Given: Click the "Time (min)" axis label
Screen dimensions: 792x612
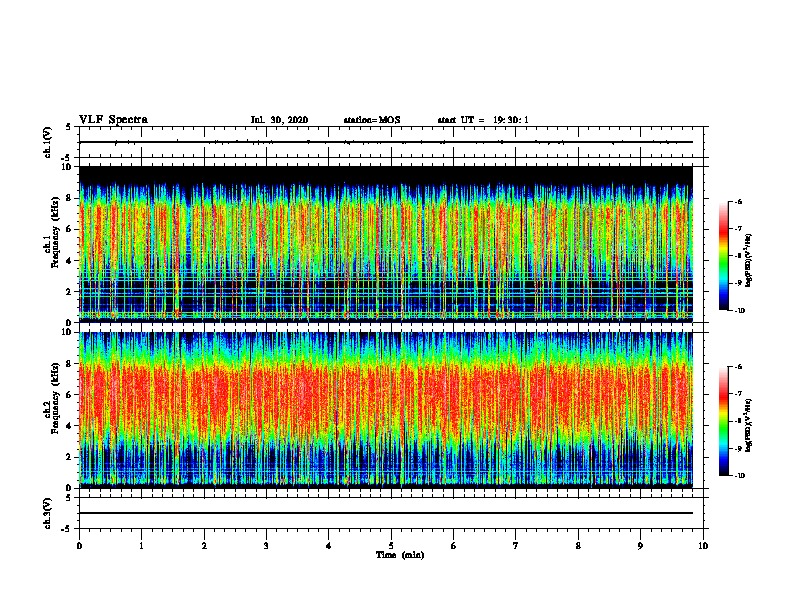Looking at the screenshot, I should [400, 555].
